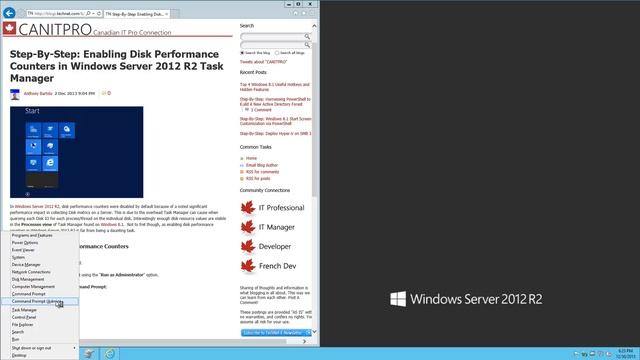640x360 pixels.
Task: Click the IT Professional community link
Action: coord(281,208)
